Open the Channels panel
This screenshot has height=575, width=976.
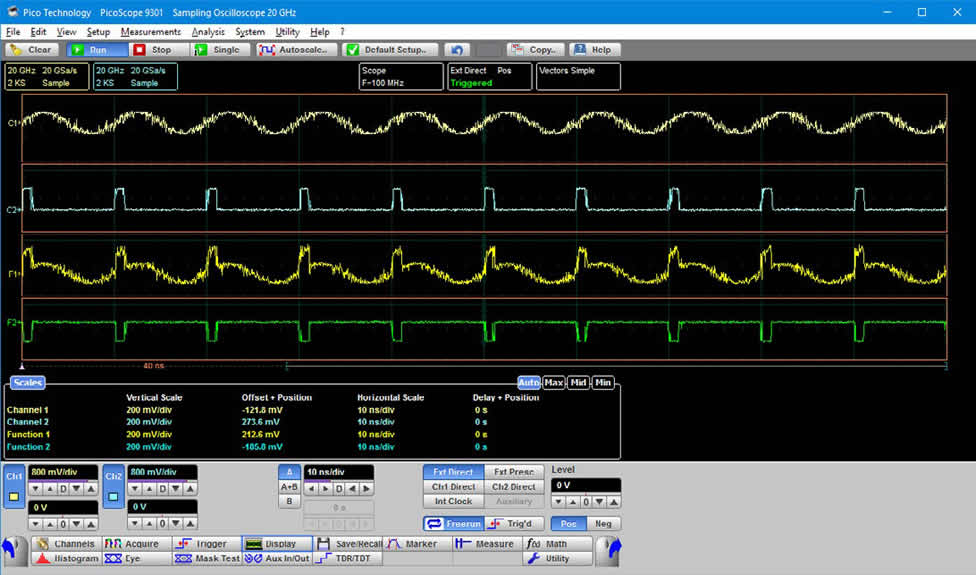(67, 543)
